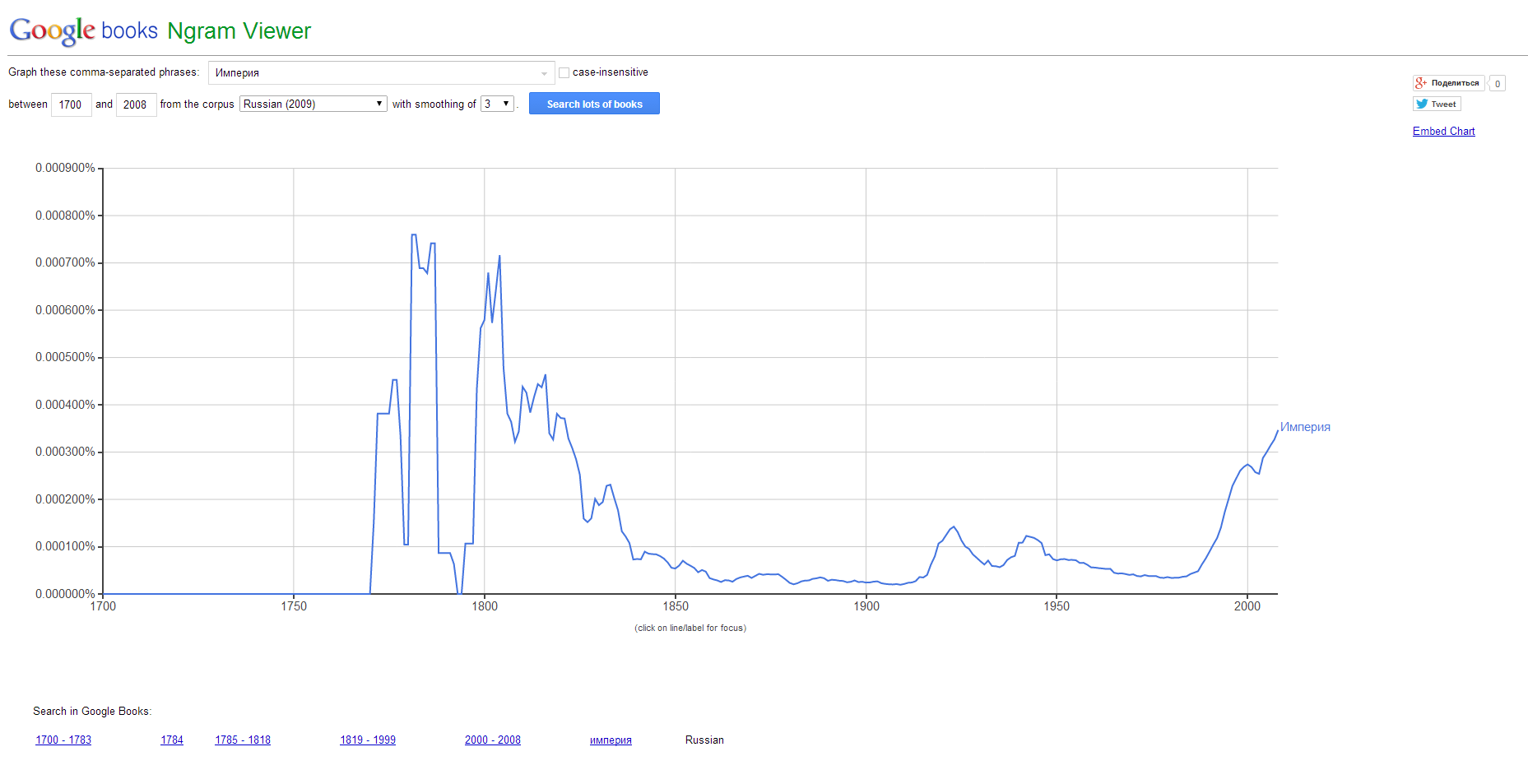The height and width of the screenshot is (784, 1528).
Task: Open the Embed Chart link
Action: tap(1443, 131)
